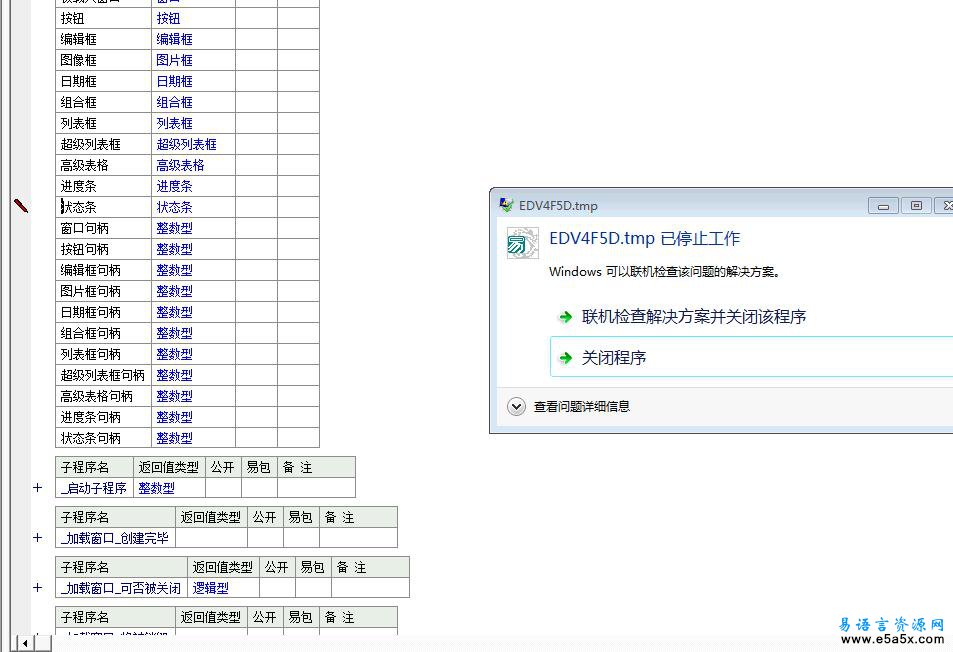This screenshot has width=953, height=652.
Task: Click the green arrow beside 联机检查解决方案并关闭该程序
Action: coord(566,317)
